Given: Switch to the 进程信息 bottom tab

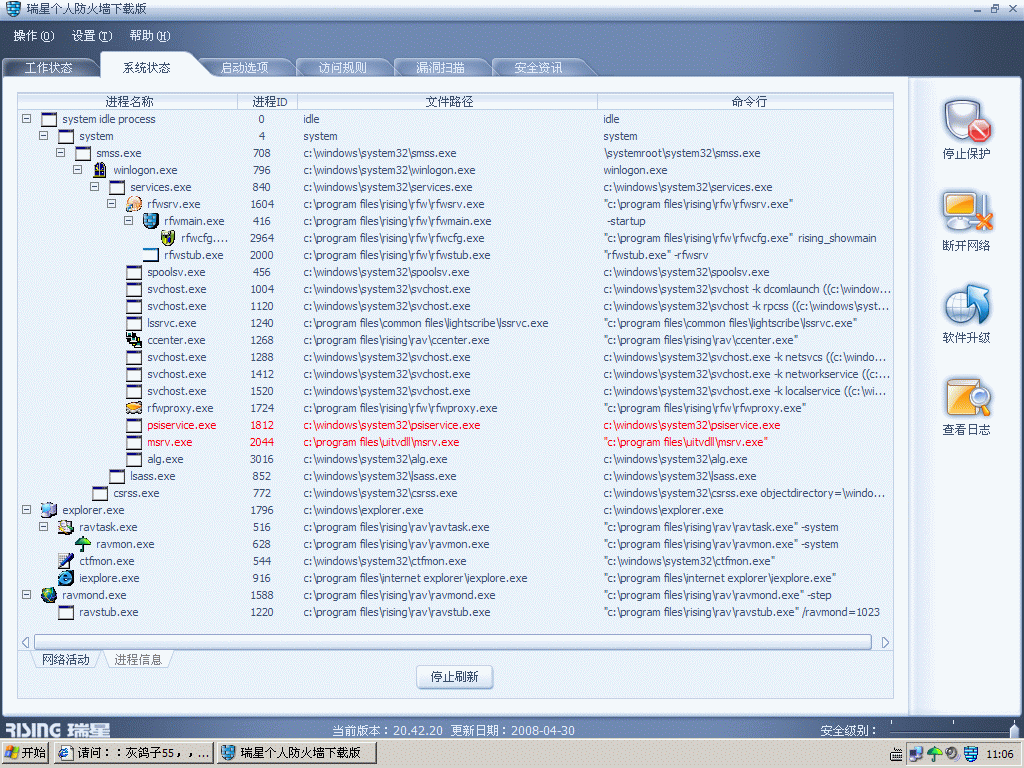Looking at the screenshot, I should tap(138, 660).
